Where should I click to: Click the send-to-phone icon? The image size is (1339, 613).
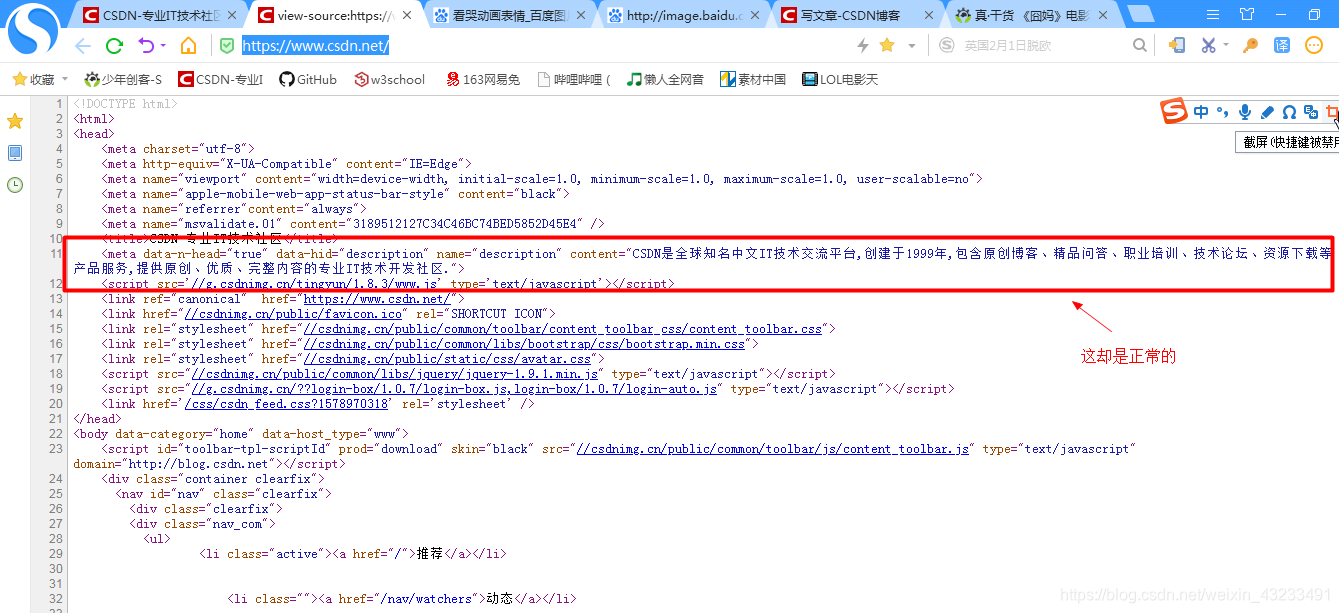[x=1177, y=46]
